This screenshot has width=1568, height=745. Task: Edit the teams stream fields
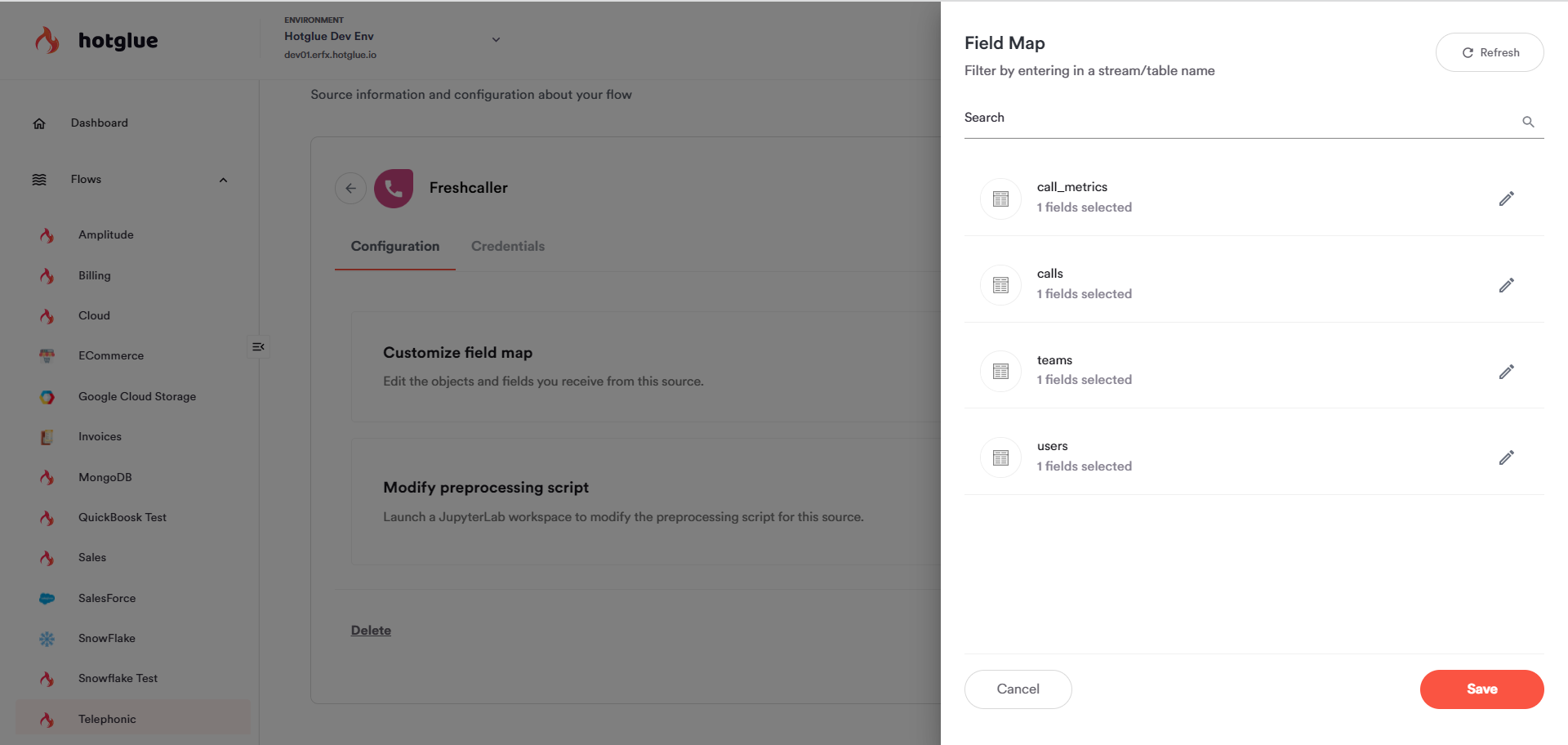point(1506,372)
